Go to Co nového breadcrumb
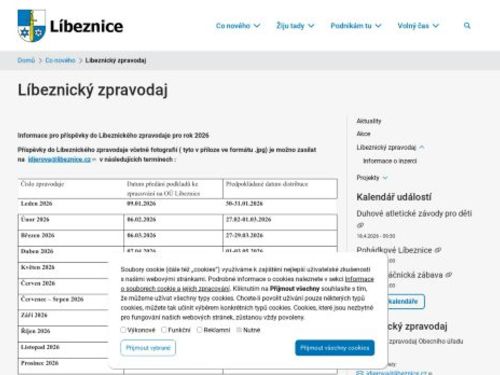 click(60, 60)
